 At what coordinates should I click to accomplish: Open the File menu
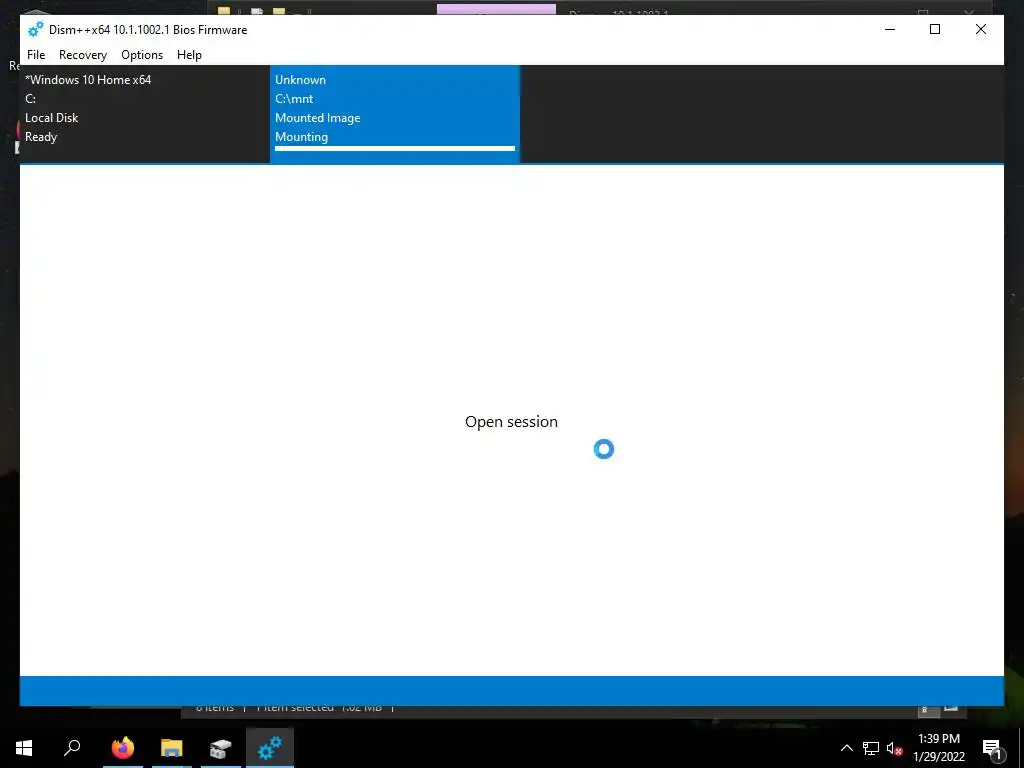point(36,55)
